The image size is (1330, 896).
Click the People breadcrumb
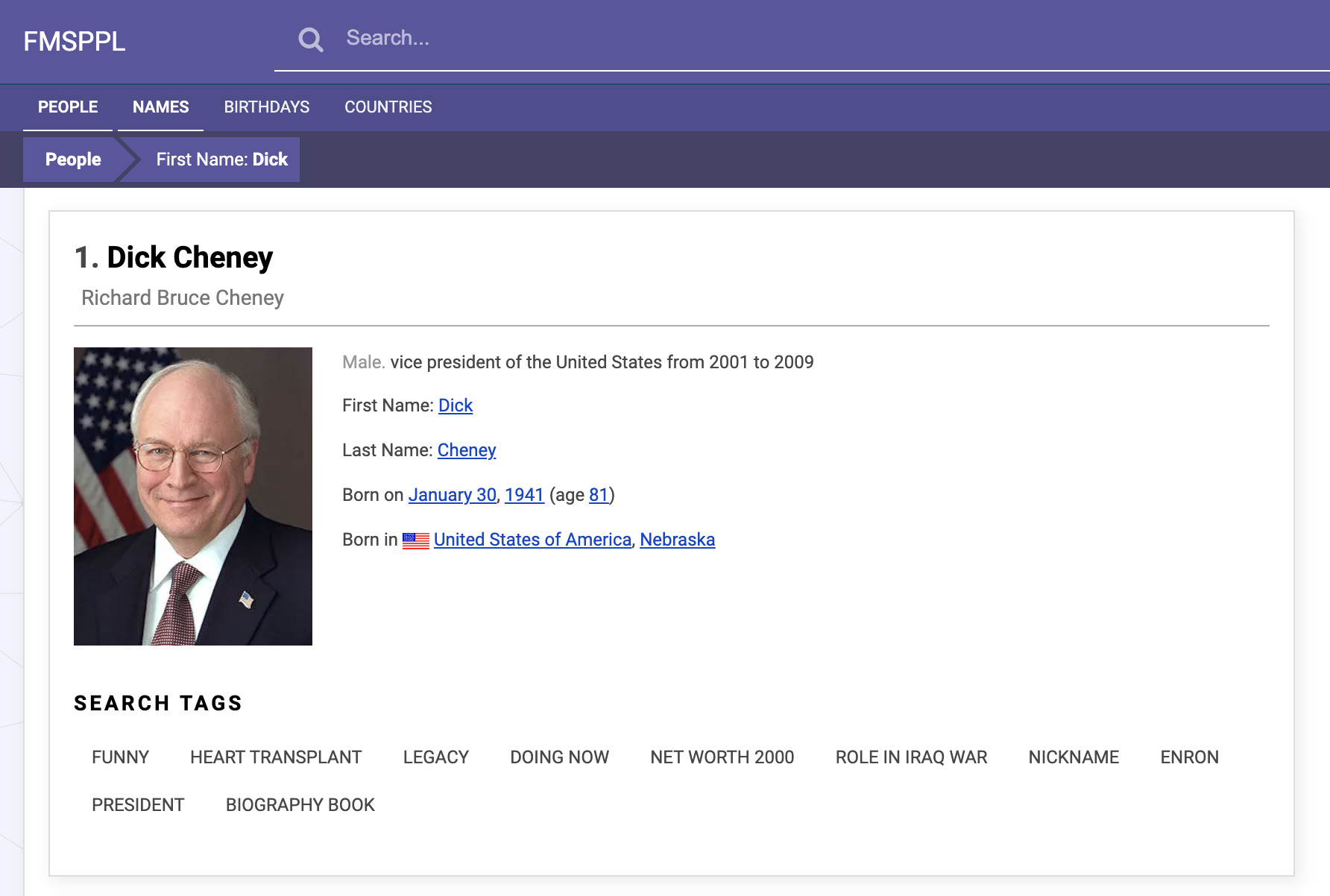72,159
